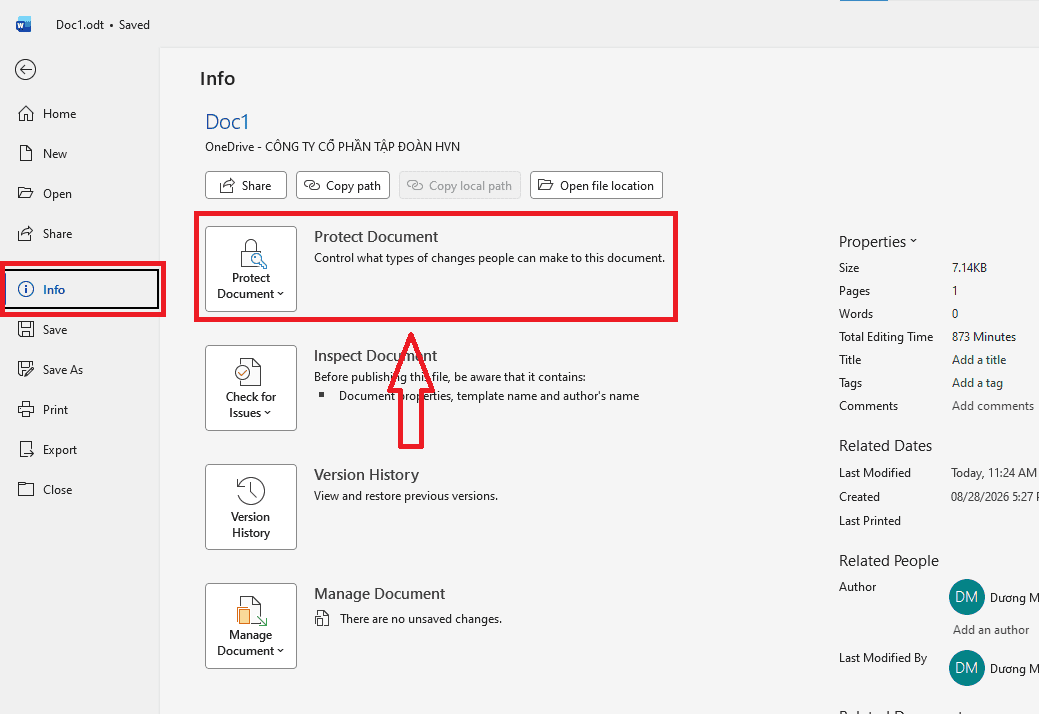Open the Export page
This screenshot has width=1039, height=714.
80,450
